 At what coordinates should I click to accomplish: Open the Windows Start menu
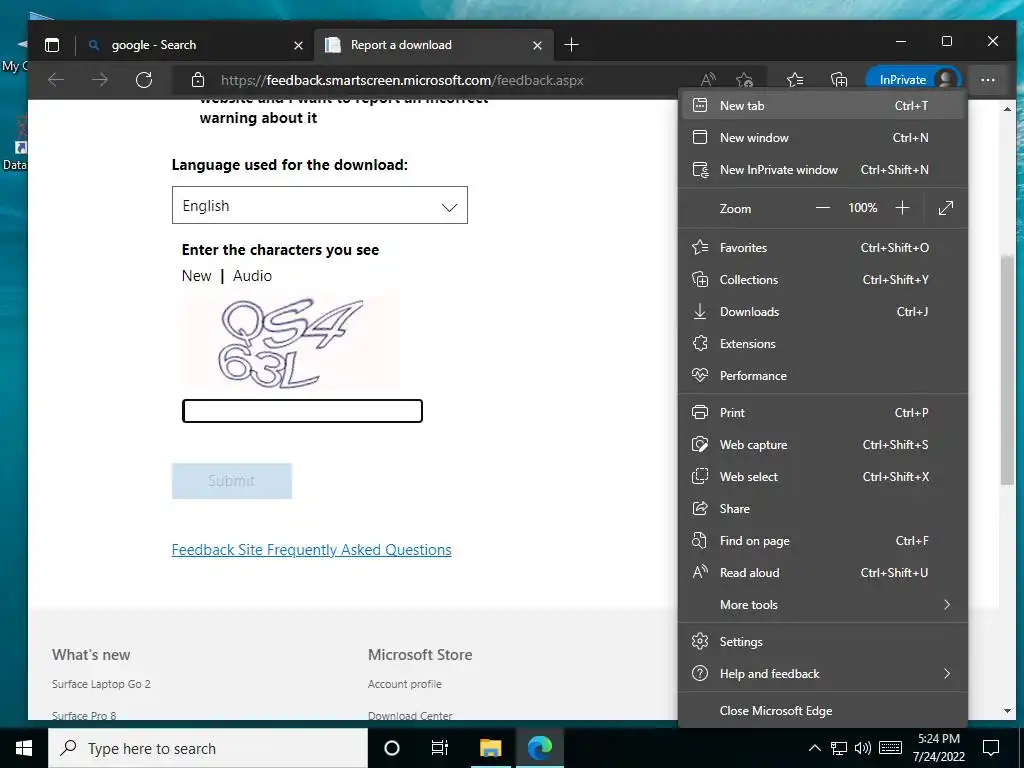pos(24,748)
